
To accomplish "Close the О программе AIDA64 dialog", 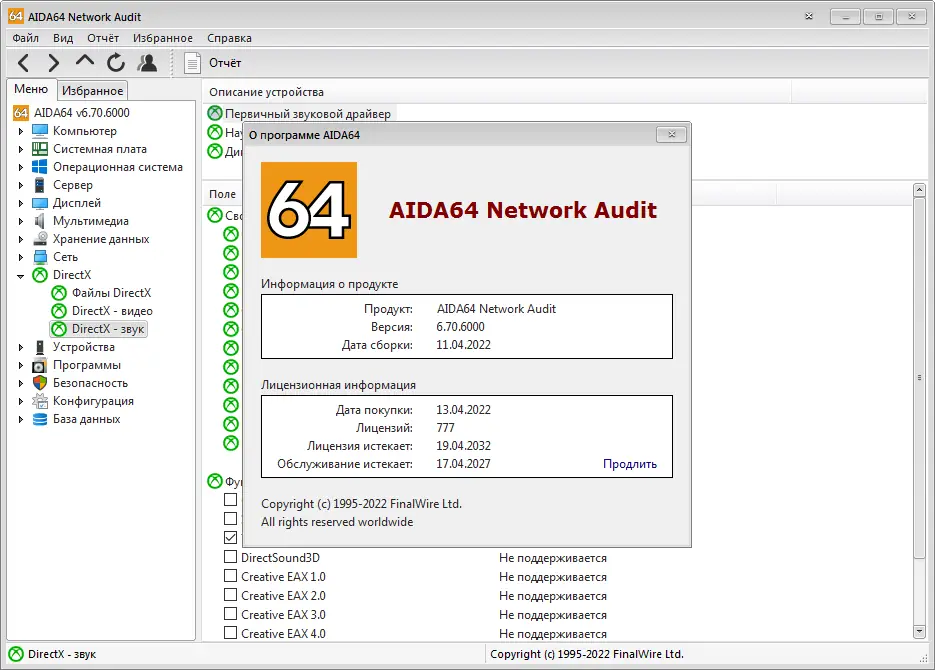I will (x=671, y=134).
